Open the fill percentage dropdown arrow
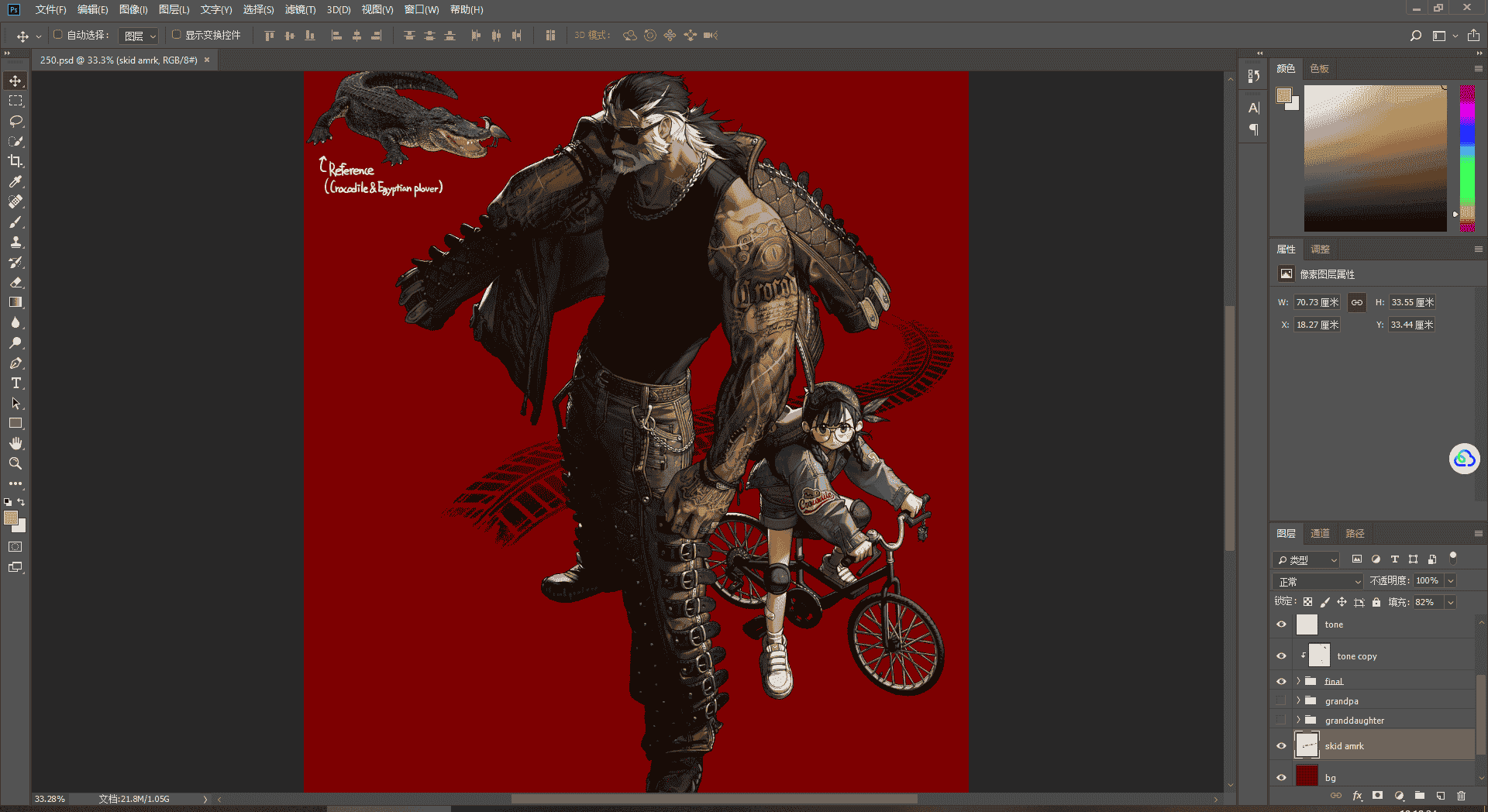This screenshot has height=812, width=1488. tap(1451, 602)
